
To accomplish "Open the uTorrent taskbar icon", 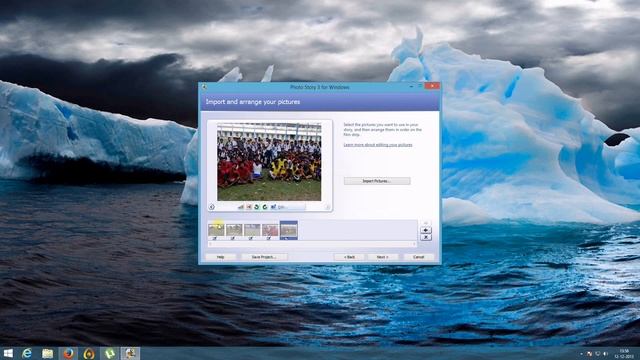I will 109,353.
